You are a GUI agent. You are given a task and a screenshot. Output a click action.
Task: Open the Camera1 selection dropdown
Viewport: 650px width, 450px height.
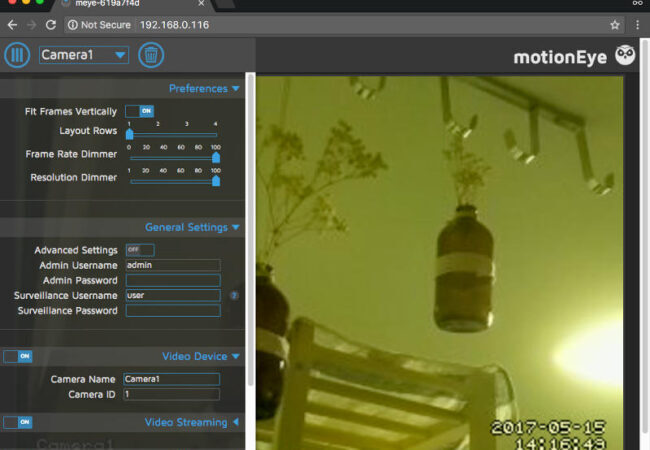tap(84, 55)
